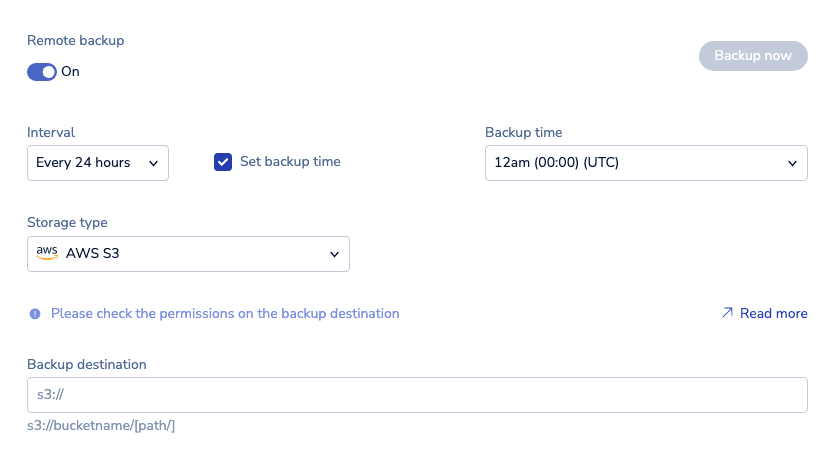834x452 pixels.
Task: Click the AWS logo icon in Storage type
Action: [x=47, y=254]
